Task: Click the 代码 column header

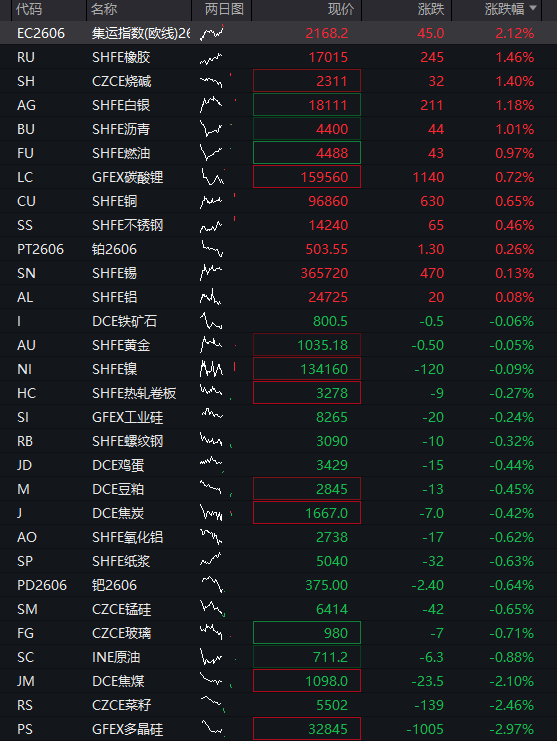Action: (x=28, y=9)
